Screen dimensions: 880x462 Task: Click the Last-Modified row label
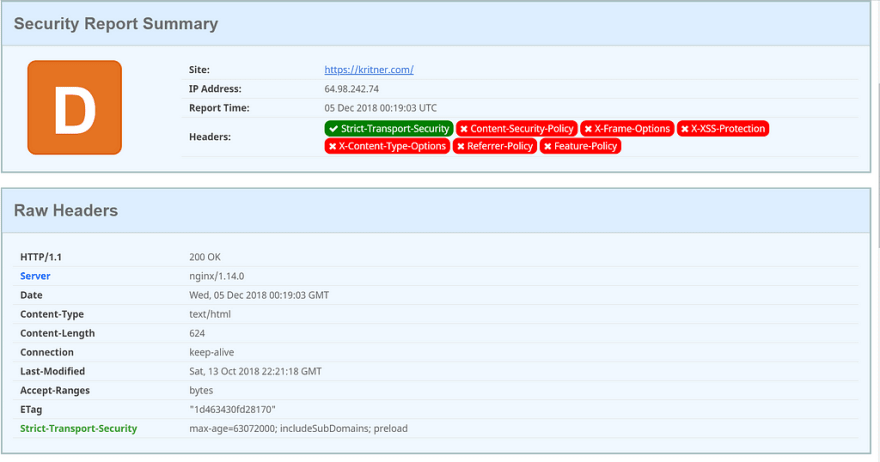[52, 371]
